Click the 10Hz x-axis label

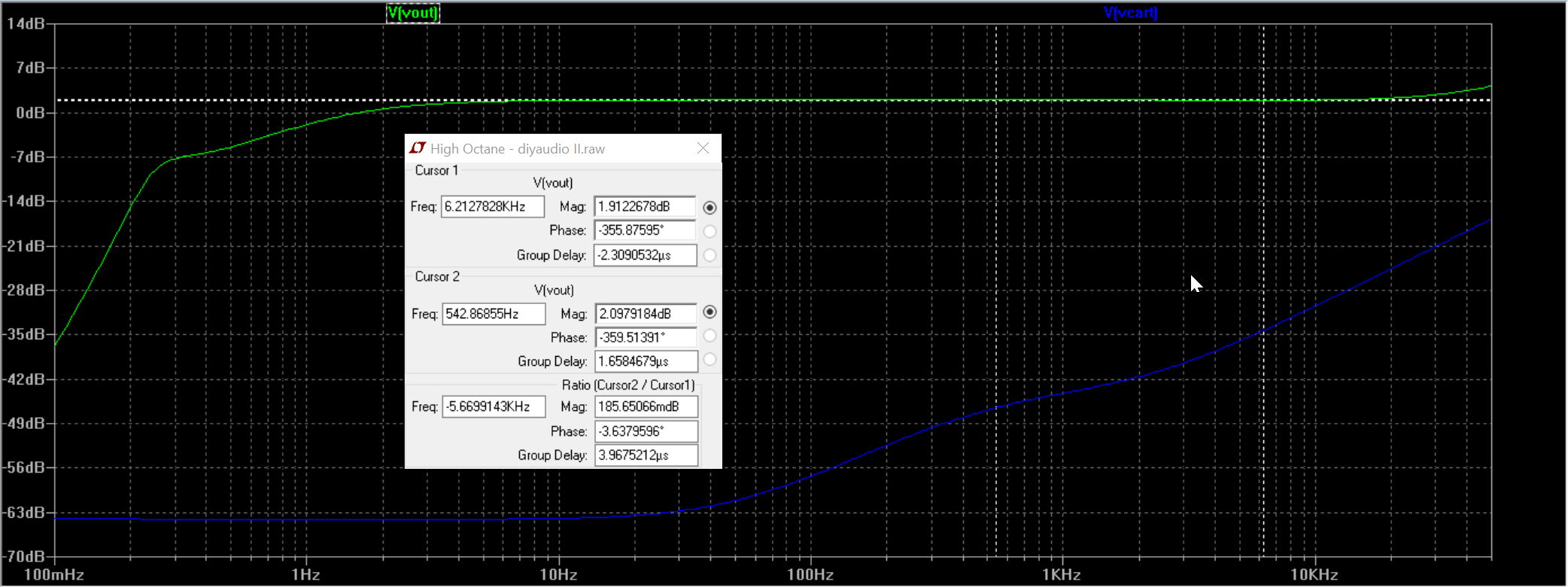coord(558,575)
